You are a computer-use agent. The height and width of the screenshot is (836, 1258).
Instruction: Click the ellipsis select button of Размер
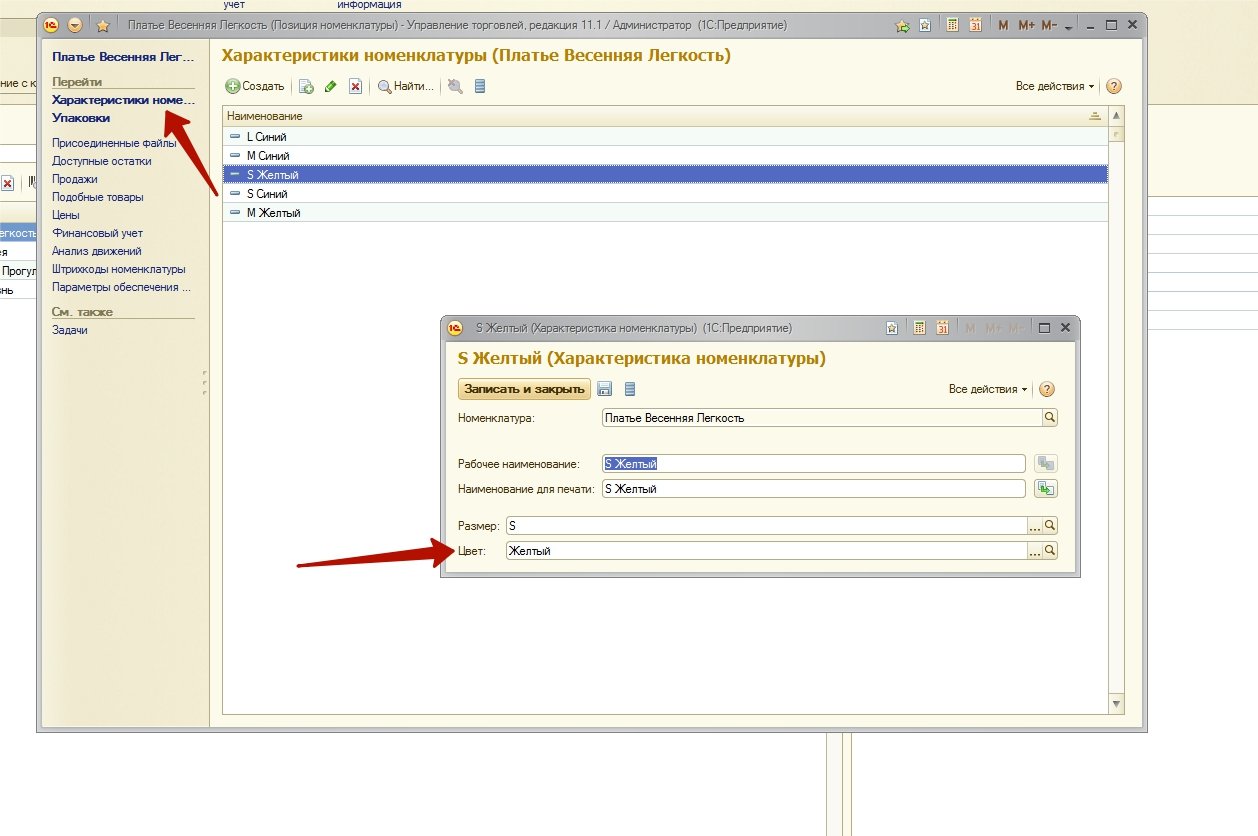point(1034,525)
